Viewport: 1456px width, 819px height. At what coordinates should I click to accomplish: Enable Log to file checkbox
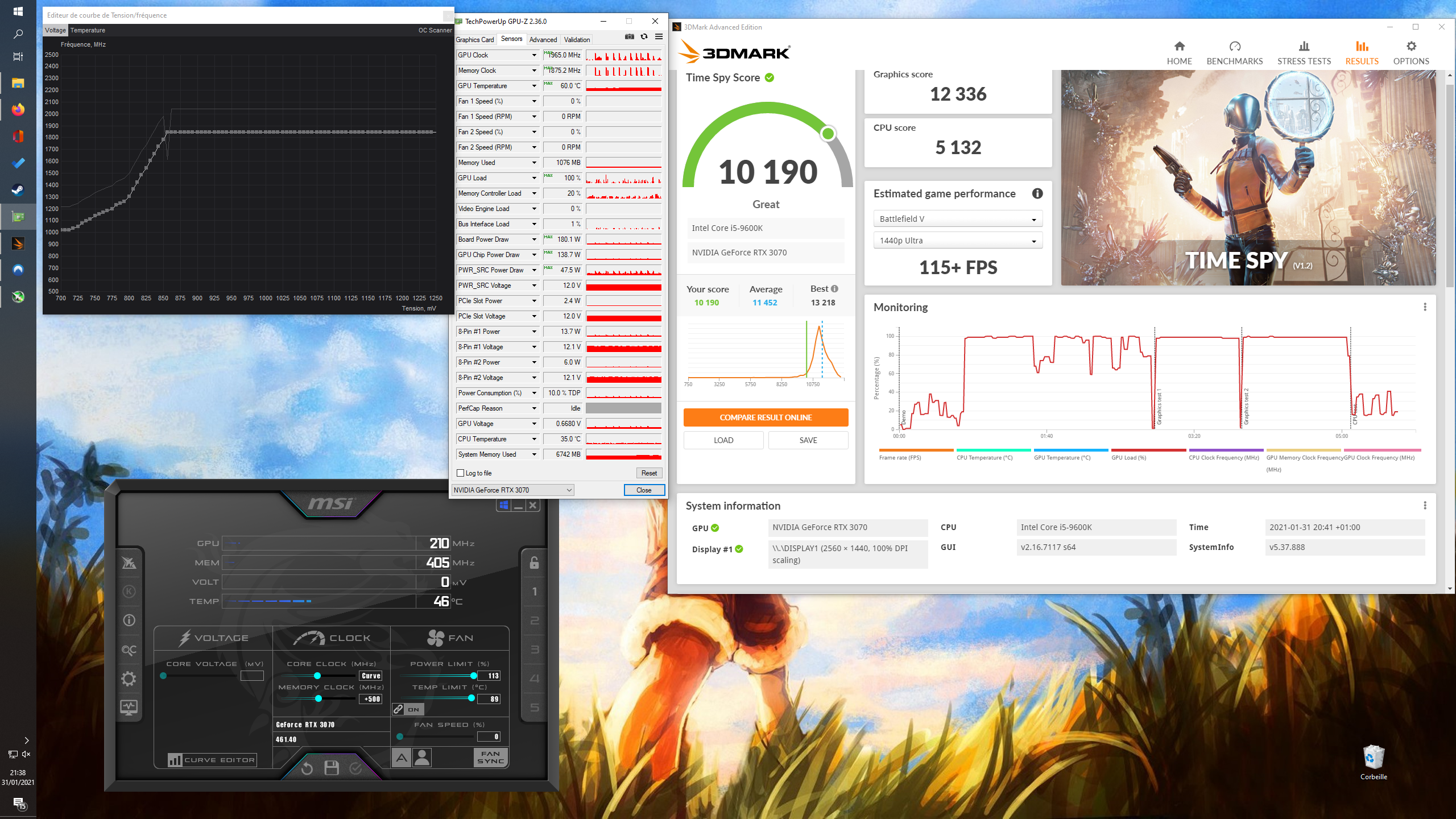(x=461, y=473)
